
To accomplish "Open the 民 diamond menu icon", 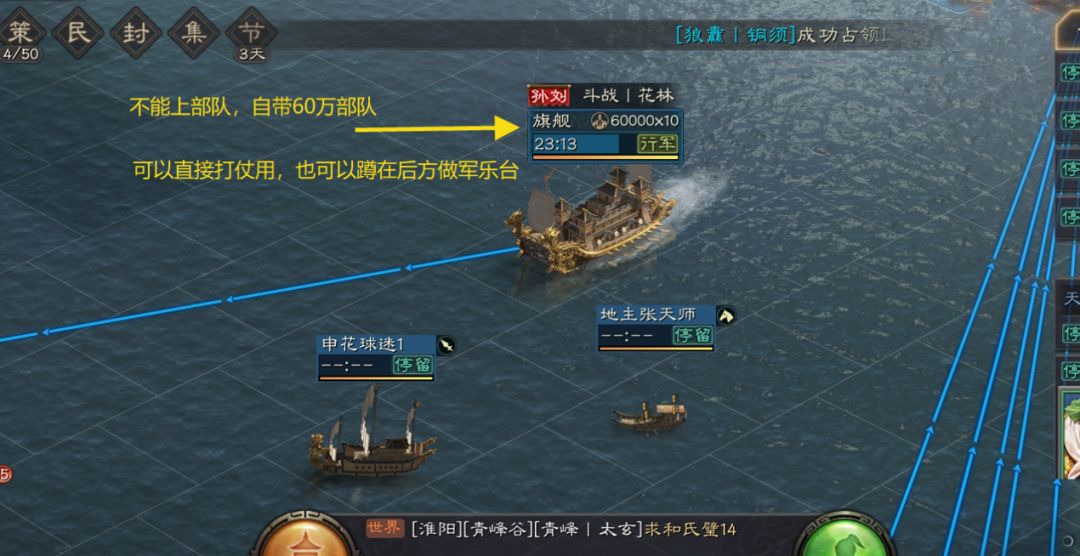I will coord(78,32).
